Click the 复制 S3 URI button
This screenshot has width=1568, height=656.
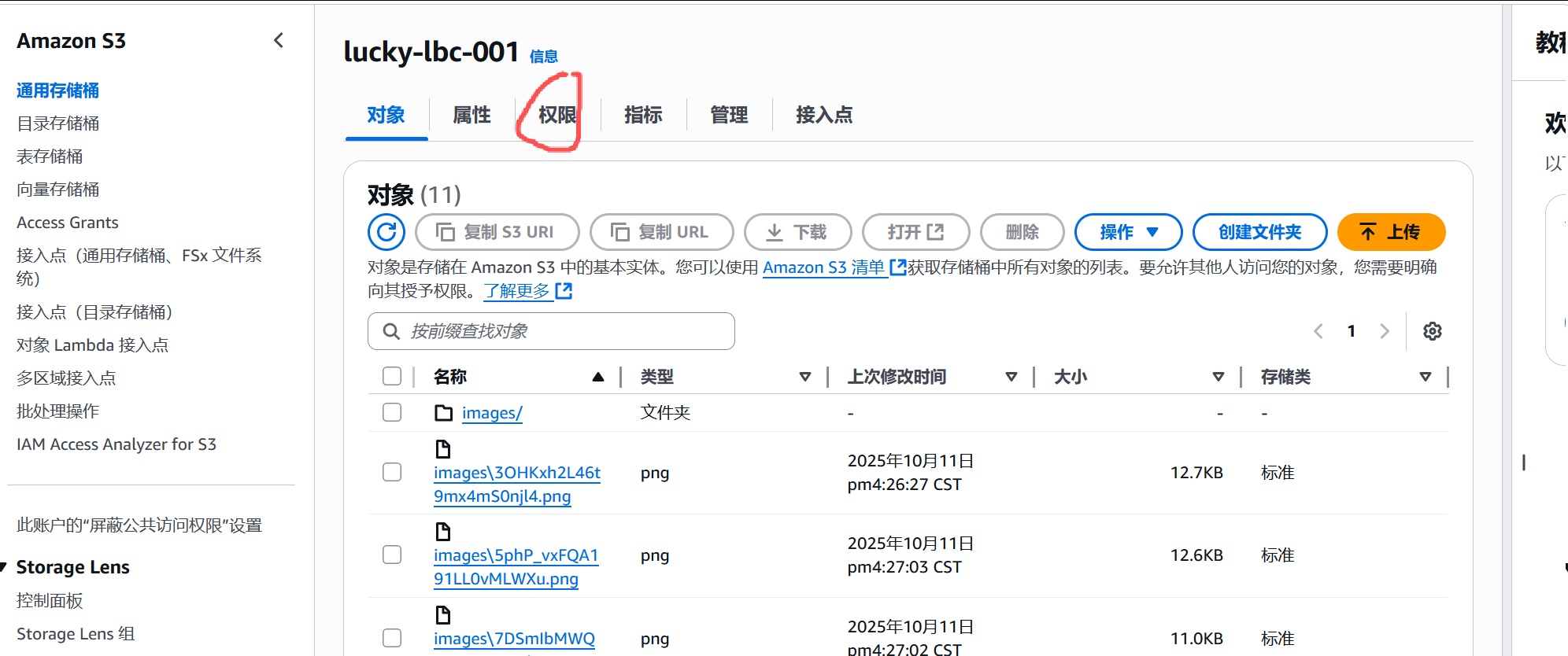(497, 232)
